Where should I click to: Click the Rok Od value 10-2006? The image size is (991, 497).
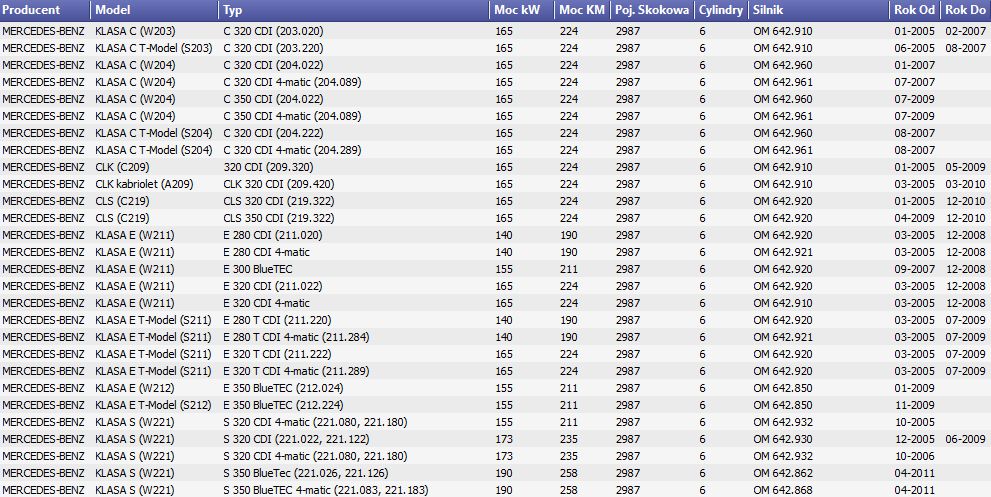pos(915,457)
